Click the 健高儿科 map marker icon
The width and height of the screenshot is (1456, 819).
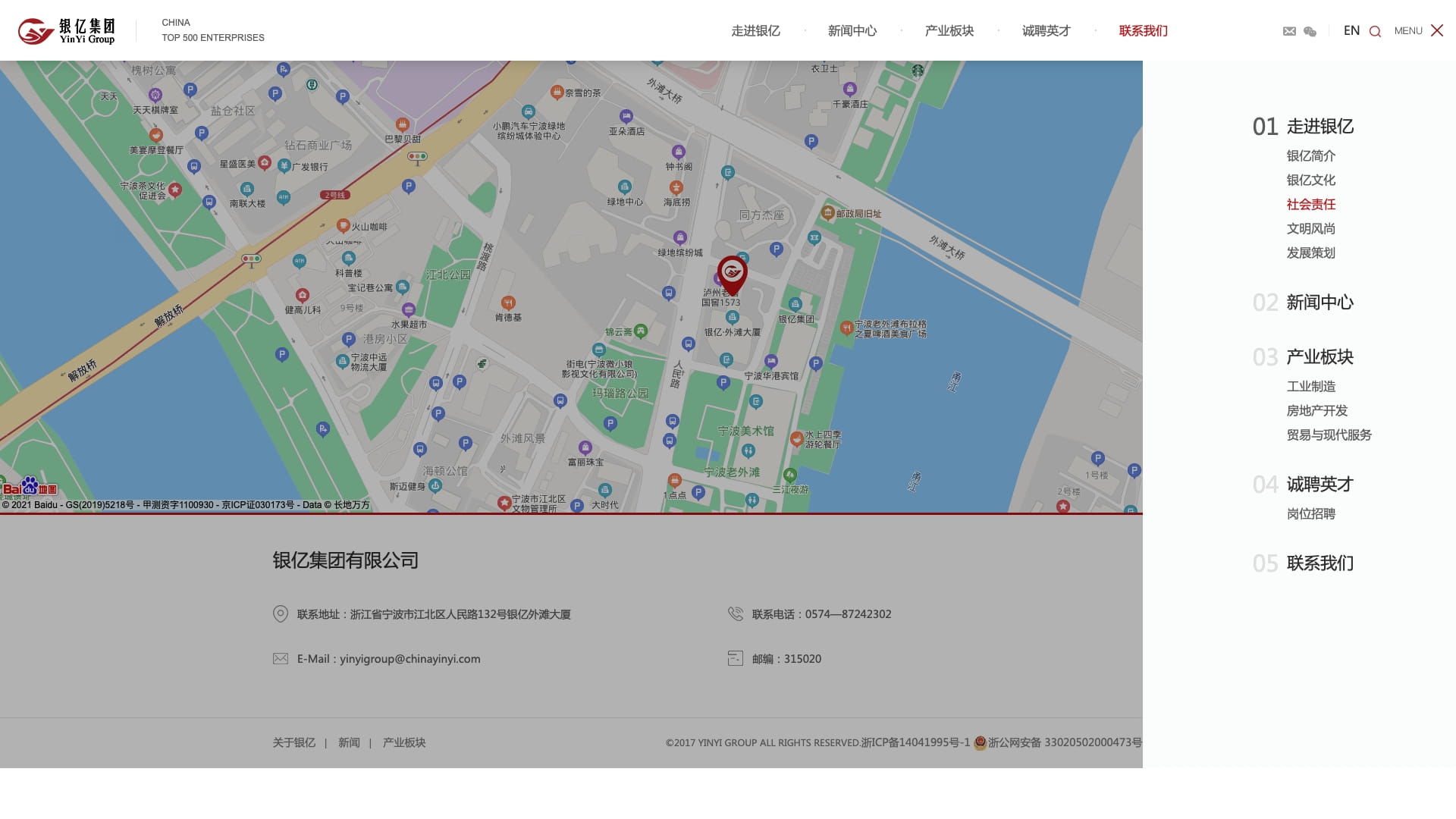(x=303, y=295)
